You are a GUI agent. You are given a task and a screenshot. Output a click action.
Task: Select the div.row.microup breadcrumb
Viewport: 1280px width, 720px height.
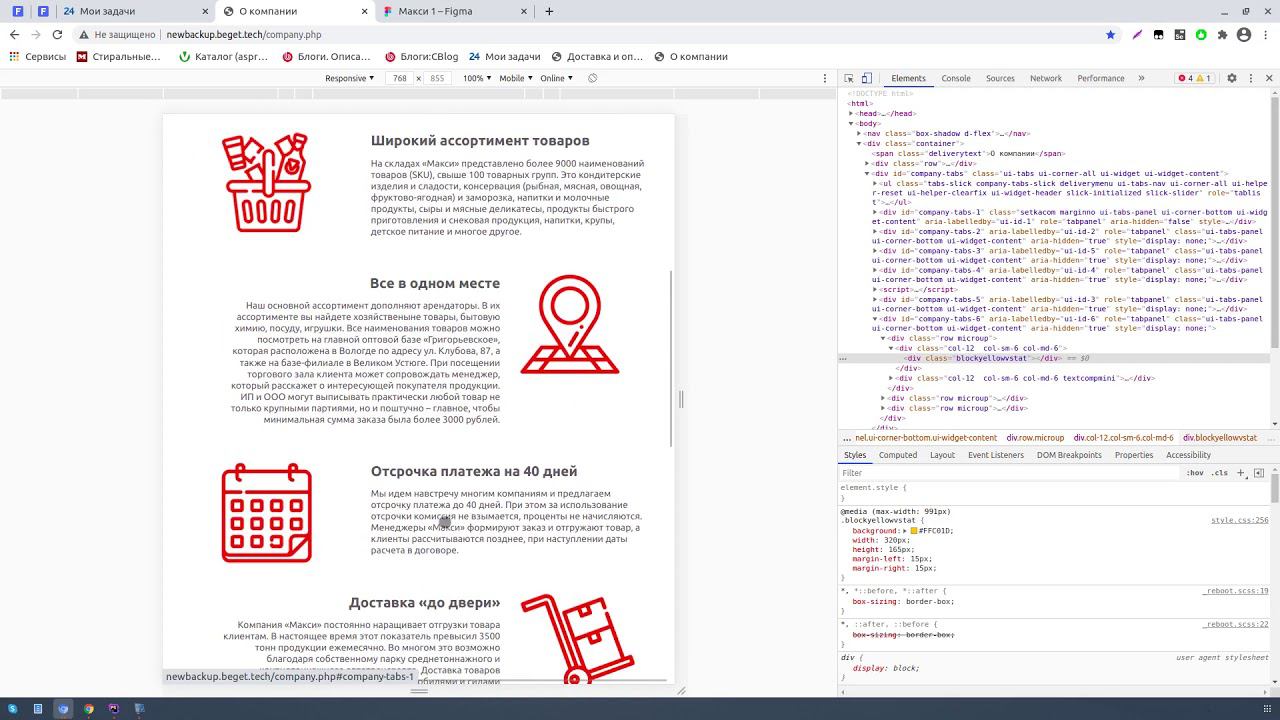click(x=1035, y=438)
